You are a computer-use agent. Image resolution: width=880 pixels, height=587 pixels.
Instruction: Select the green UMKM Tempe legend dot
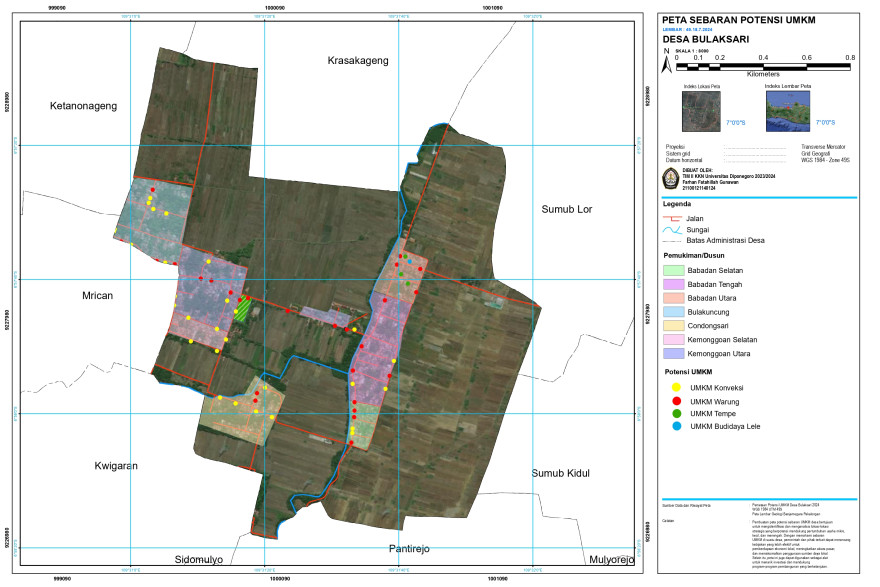[x=677, y=413]
